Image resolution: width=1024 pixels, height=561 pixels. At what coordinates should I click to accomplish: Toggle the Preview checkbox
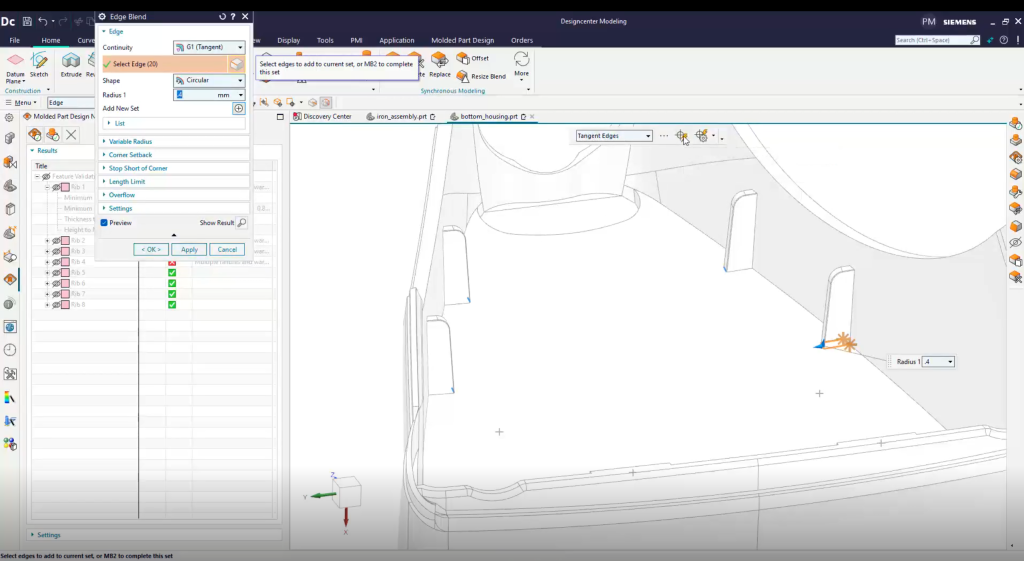pyautogui.click(x=104, y=223)
